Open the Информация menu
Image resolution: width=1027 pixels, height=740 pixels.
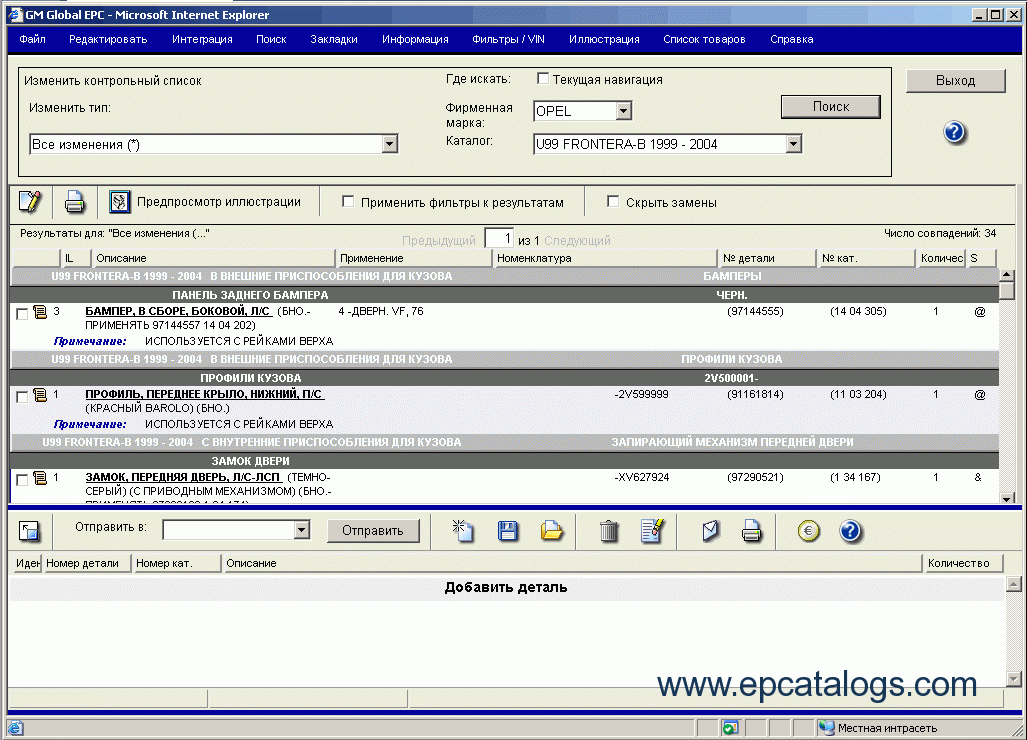tap(415, 39)
